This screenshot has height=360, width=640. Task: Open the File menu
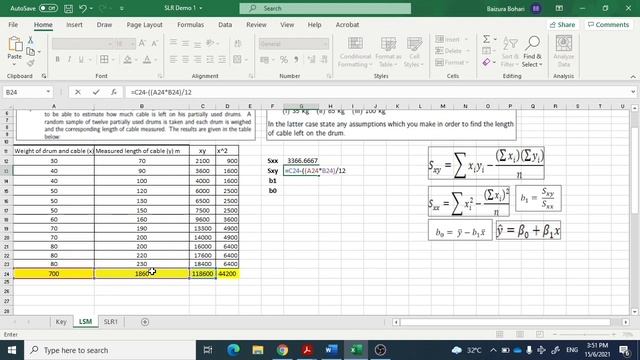click(13, 25)
